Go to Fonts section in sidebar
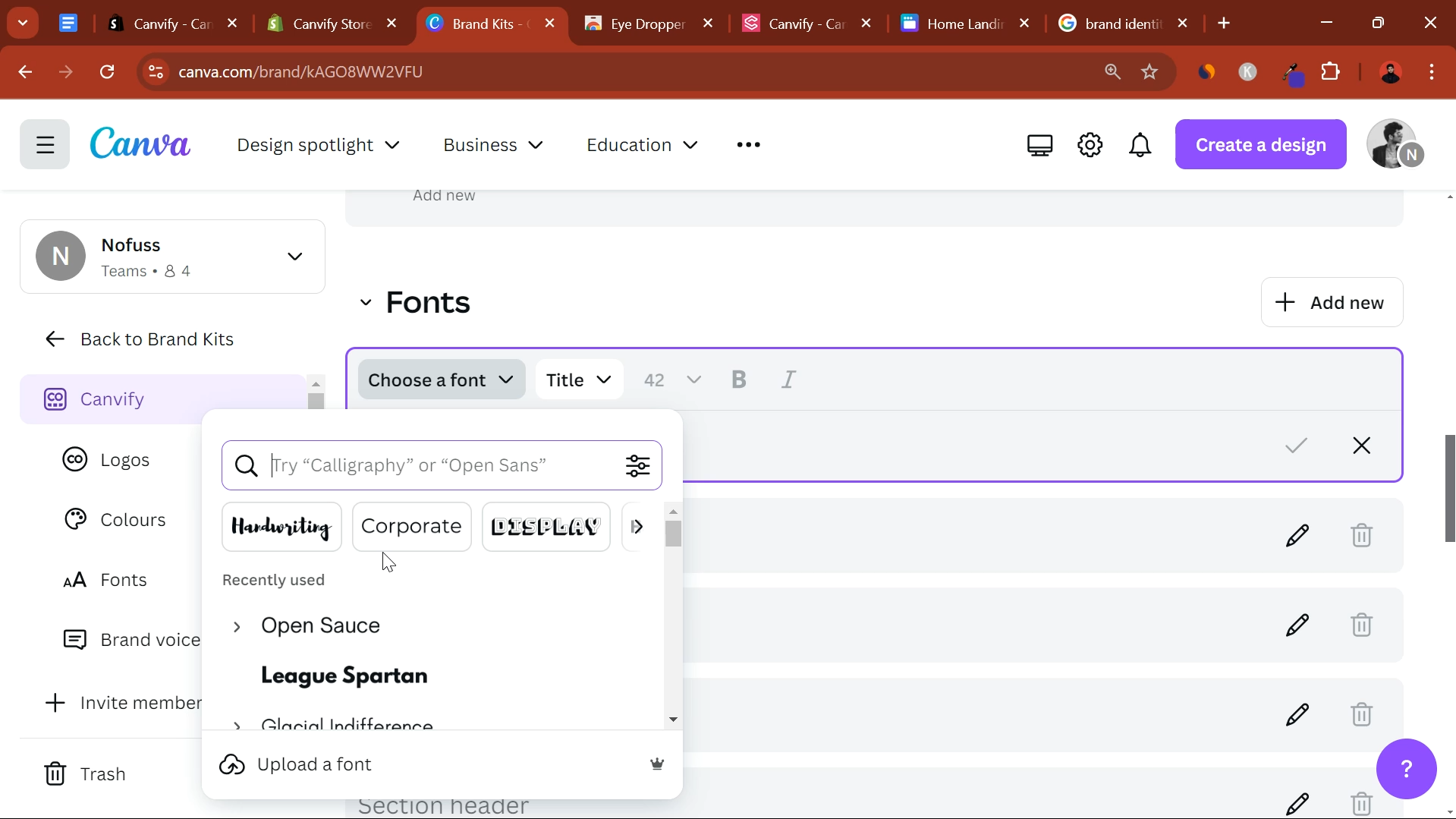Viewport: 1456px width, 819px height. click(105, 581)
